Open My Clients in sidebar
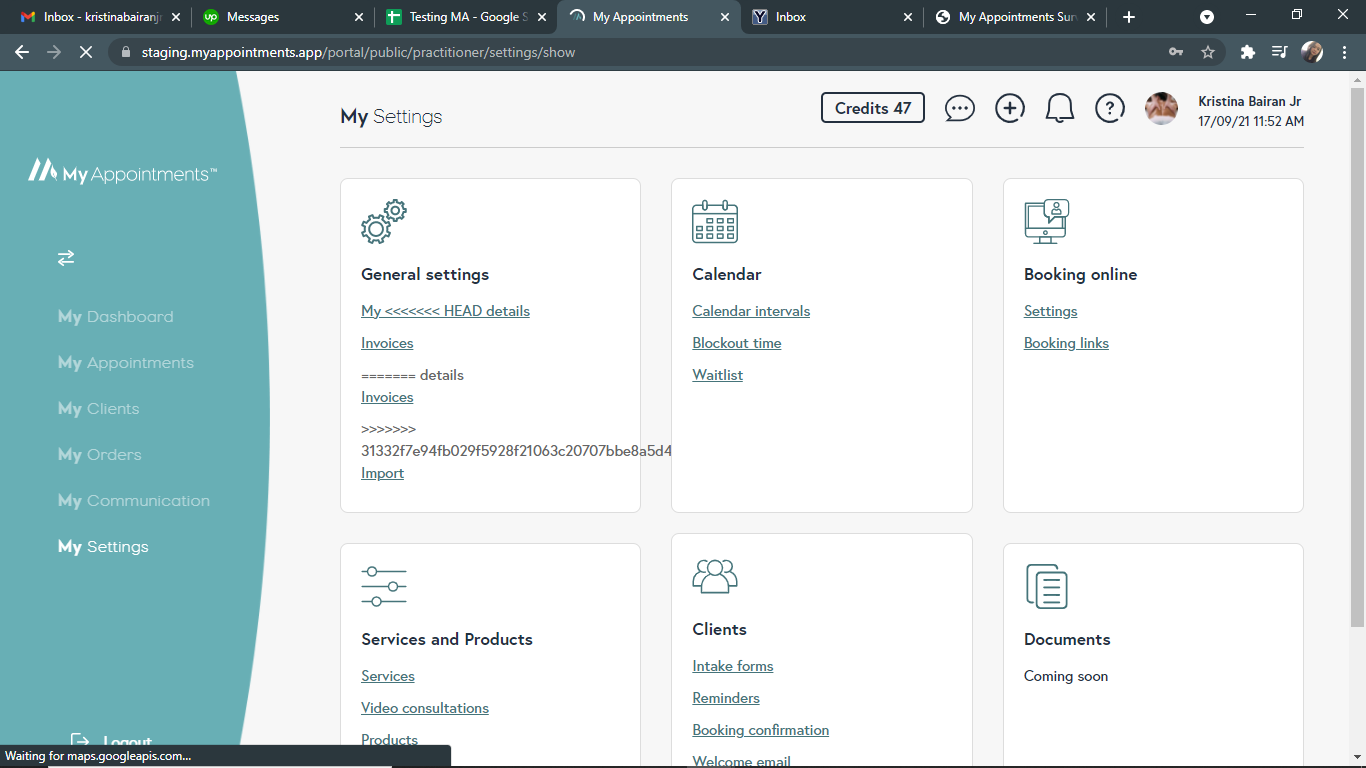This screenshot has height=768, width=1366. point(99,409)
